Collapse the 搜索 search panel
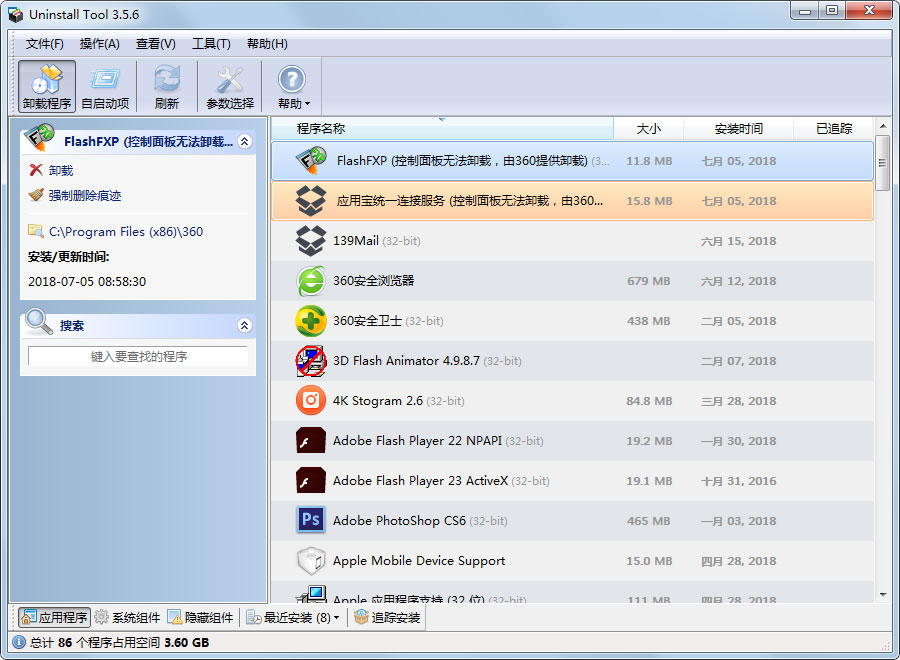 tap(245, 325)
